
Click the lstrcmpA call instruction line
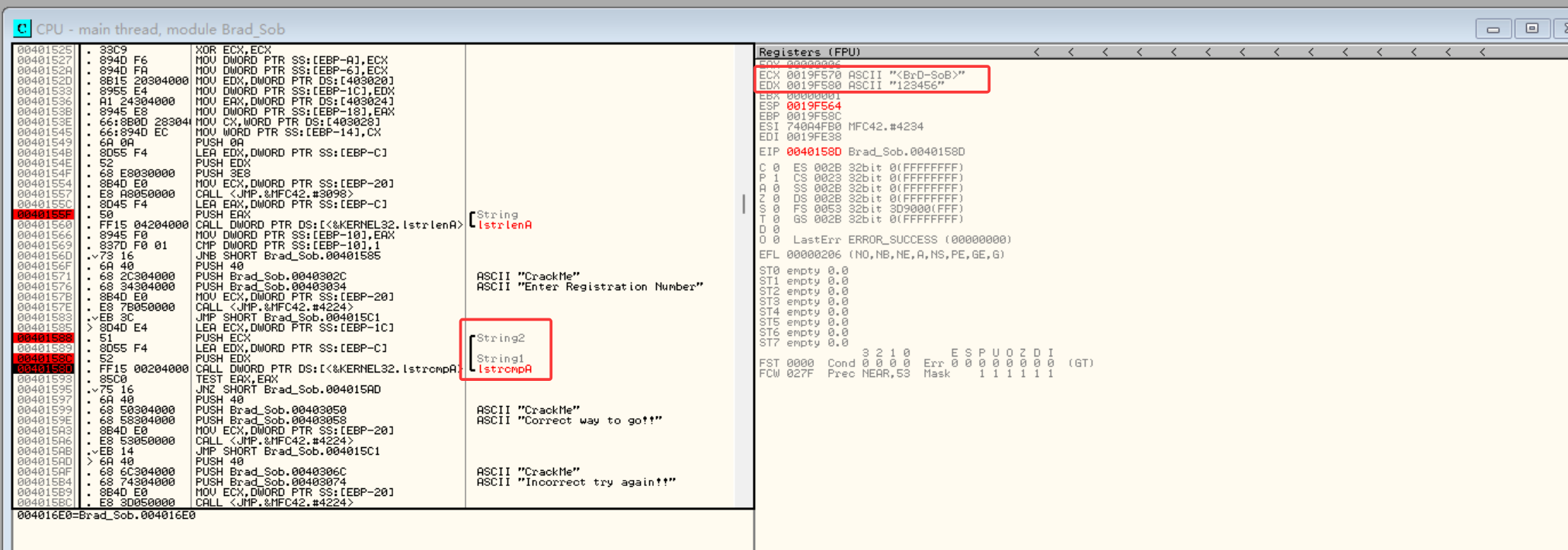328,369
